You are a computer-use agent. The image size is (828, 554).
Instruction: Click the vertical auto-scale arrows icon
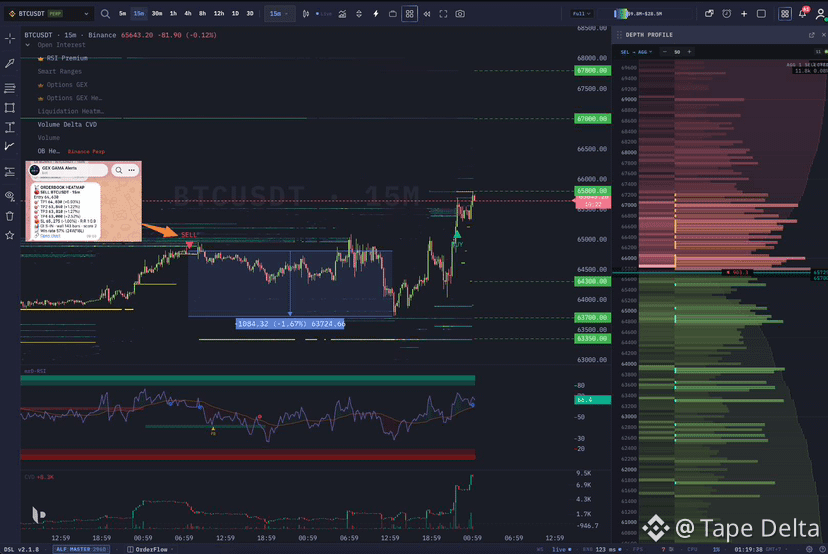coord(359,14)
